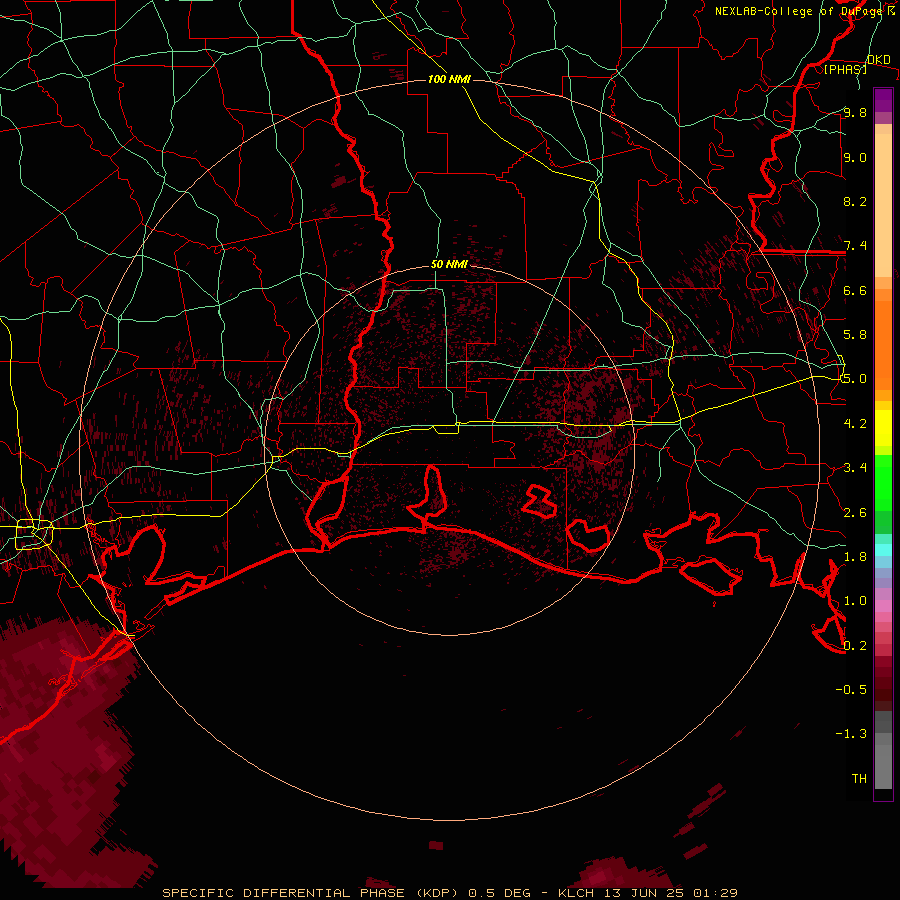Click the light peach color bar segment
Viewport: 900px width, 900px height.
[883, 207]
